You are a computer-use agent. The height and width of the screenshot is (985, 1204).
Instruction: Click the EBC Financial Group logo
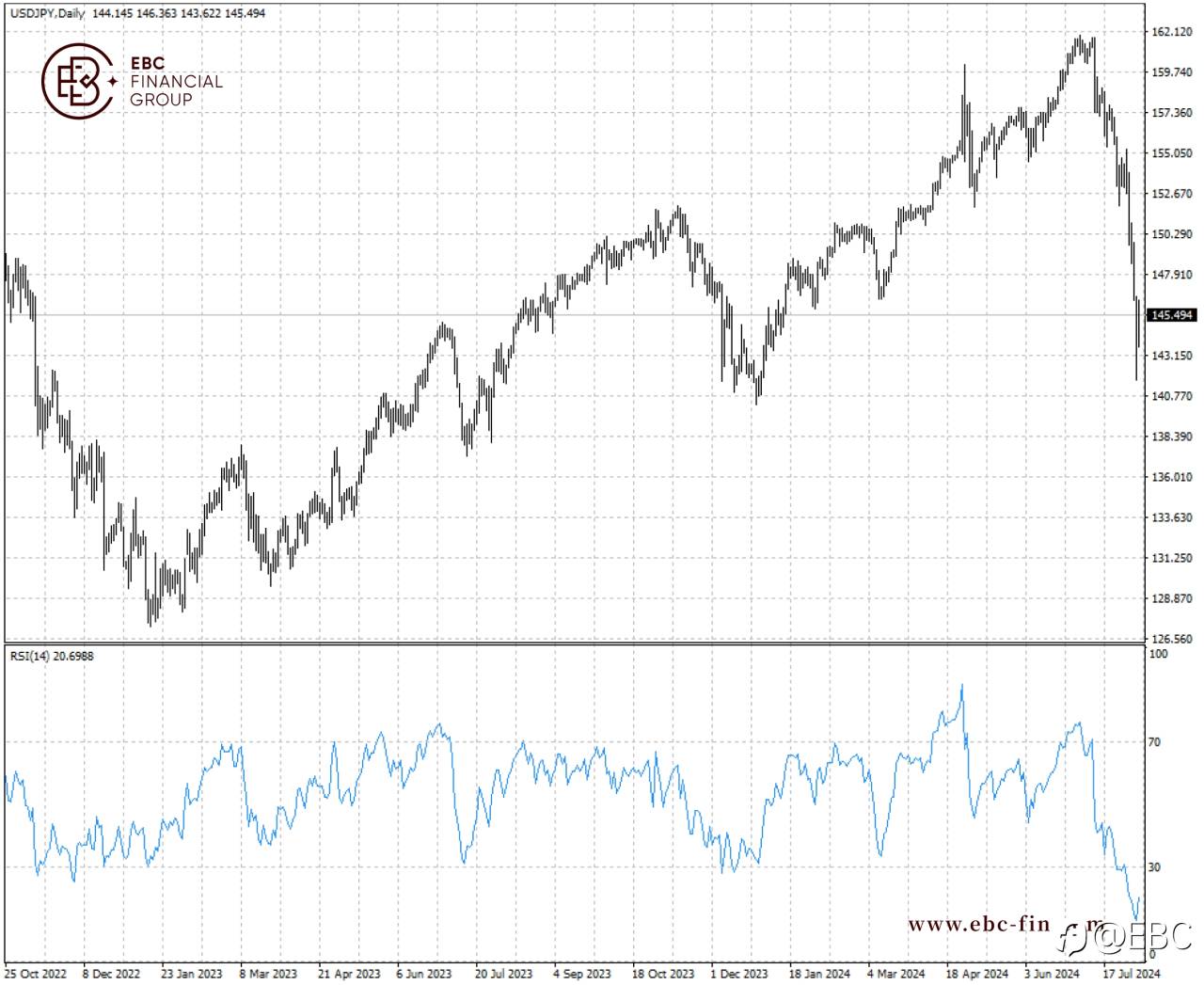pyautogui.click(x=132, y=81)
